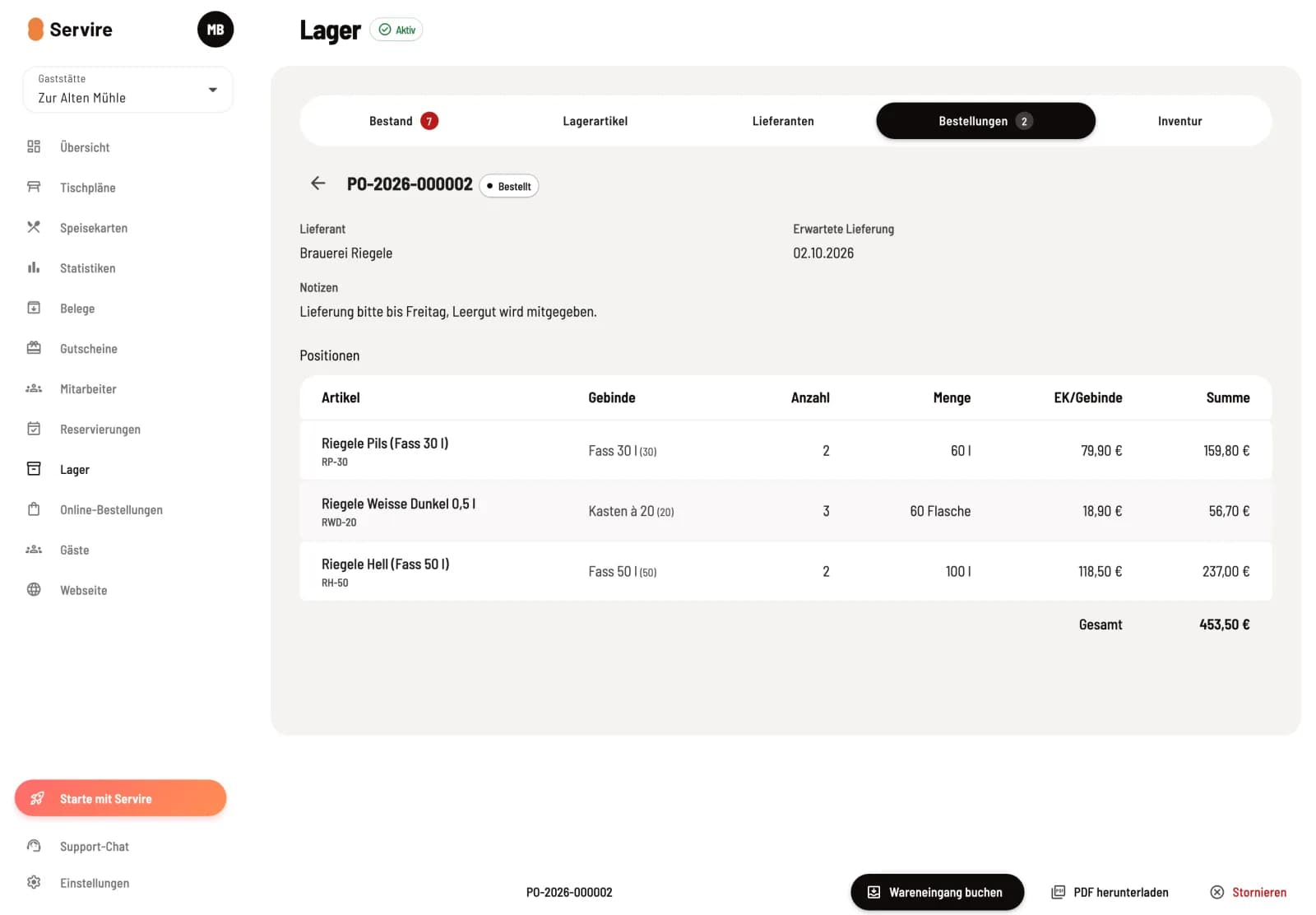The width and height of the screenshot is (1316, 915).
Task: Open Speisekarten cutlery icon
Action: coord(34,227)
